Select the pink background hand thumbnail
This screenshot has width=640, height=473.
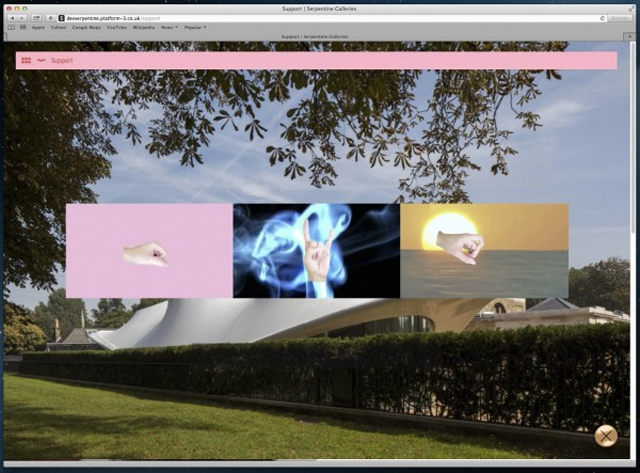tap(149, 251)
